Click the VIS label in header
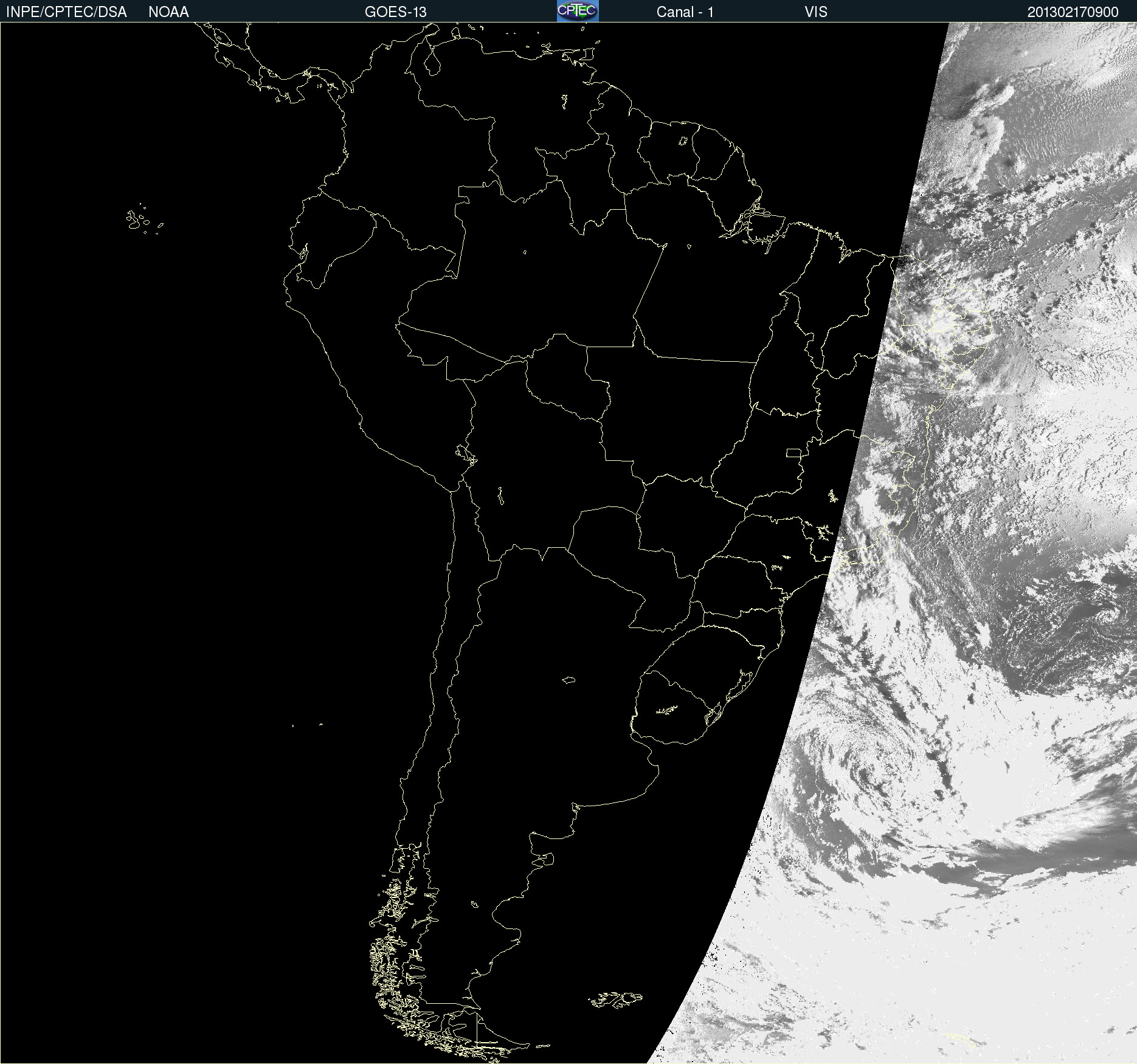 click(x=816, y=12)
